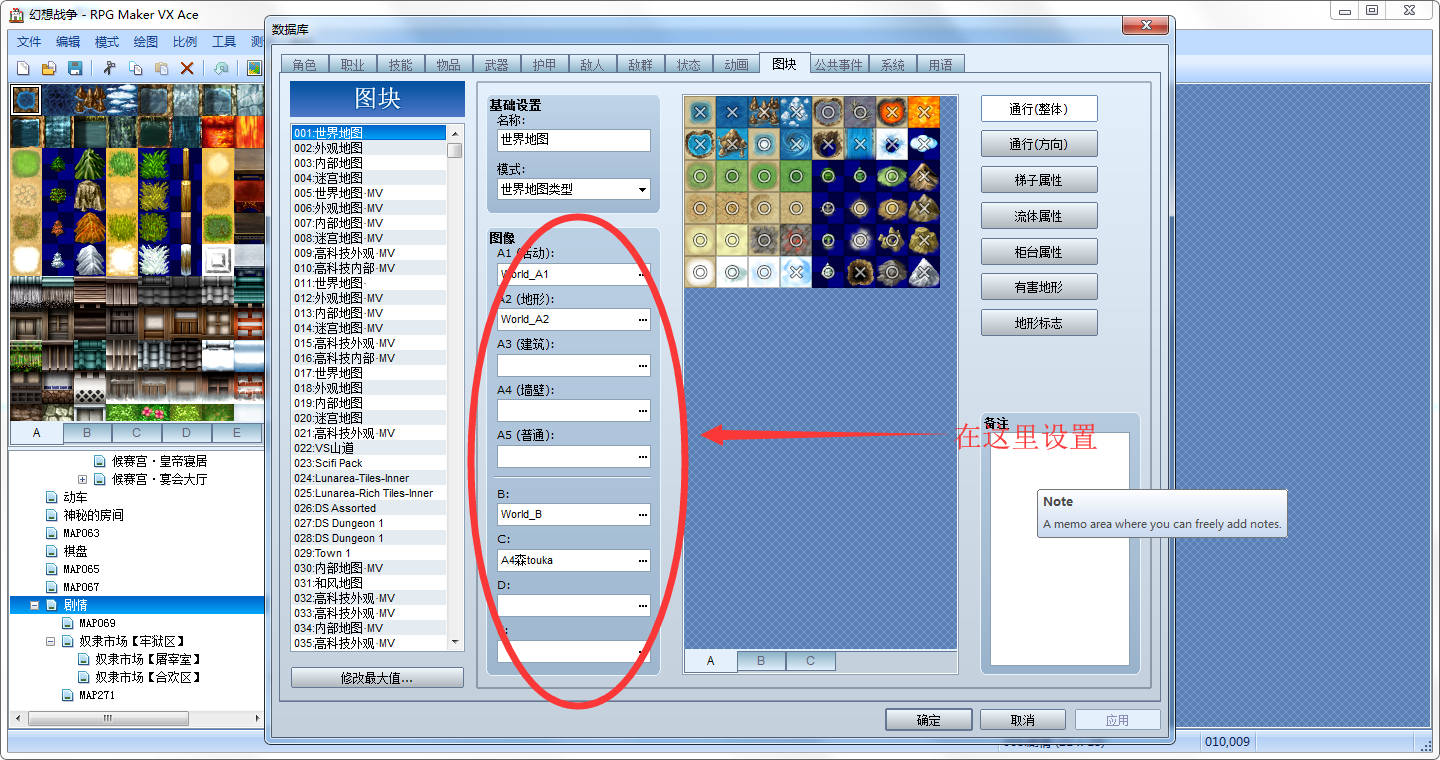Click the 梯子属性 button

(x=1039, y=180)
